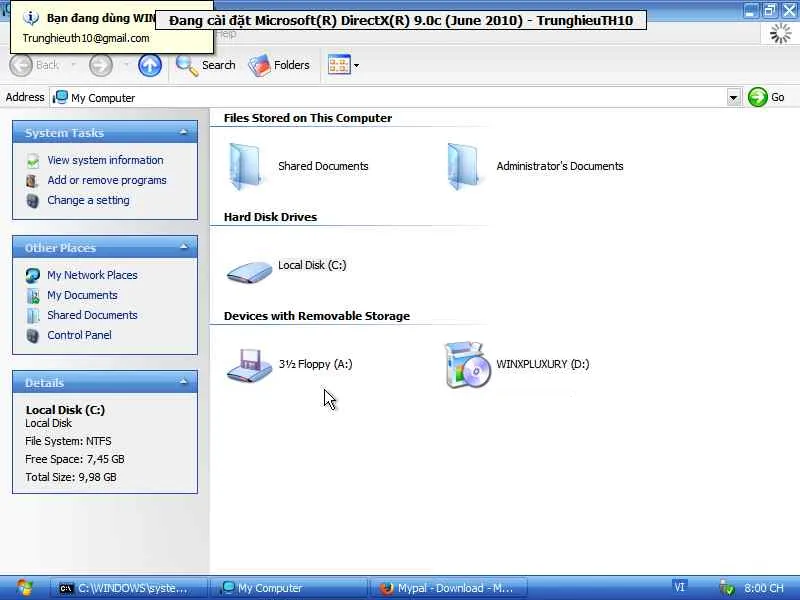
Task: Click the My Computer icon in Address bar
Action: coord(60,97)
